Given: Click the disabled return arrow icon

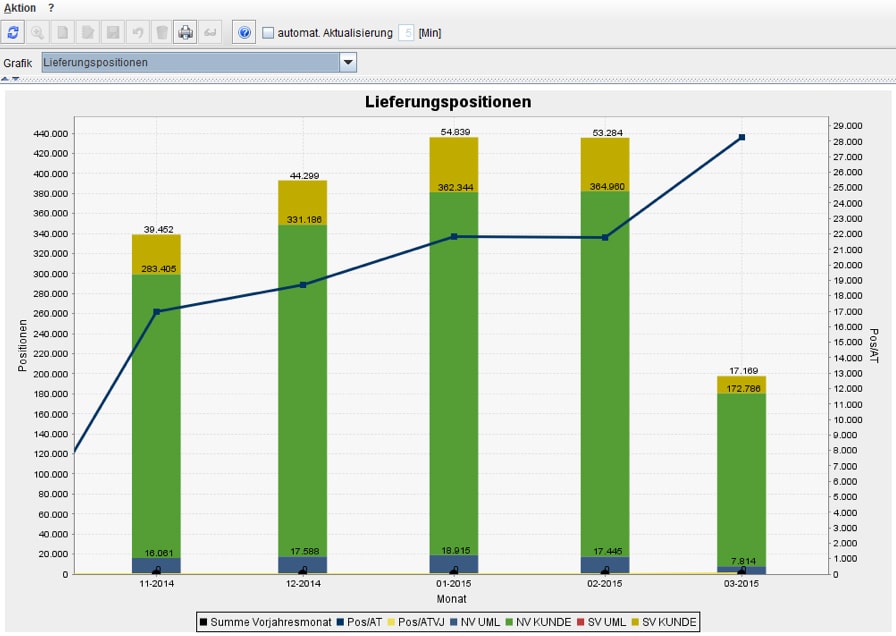Looking at the screenshot, I should tap(210, 33).
